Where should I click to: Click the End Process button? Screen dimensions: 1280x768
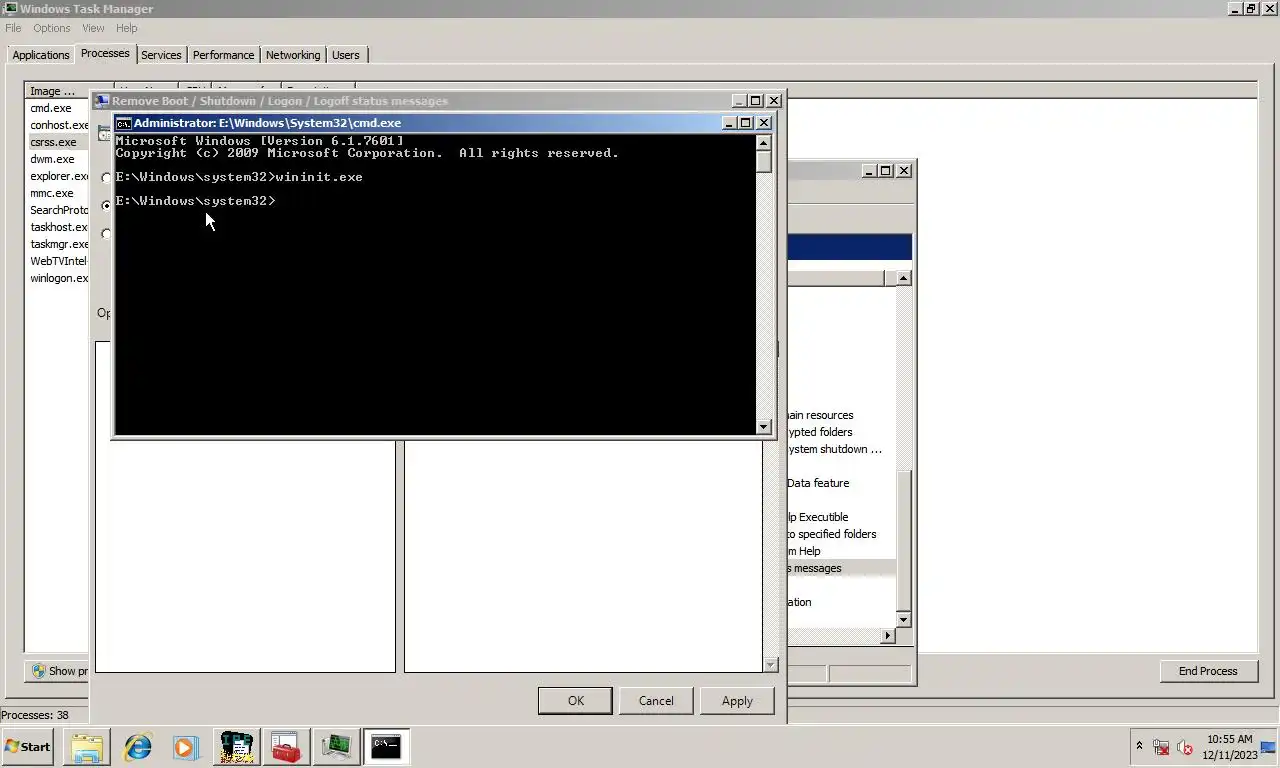pos(1207,671)
